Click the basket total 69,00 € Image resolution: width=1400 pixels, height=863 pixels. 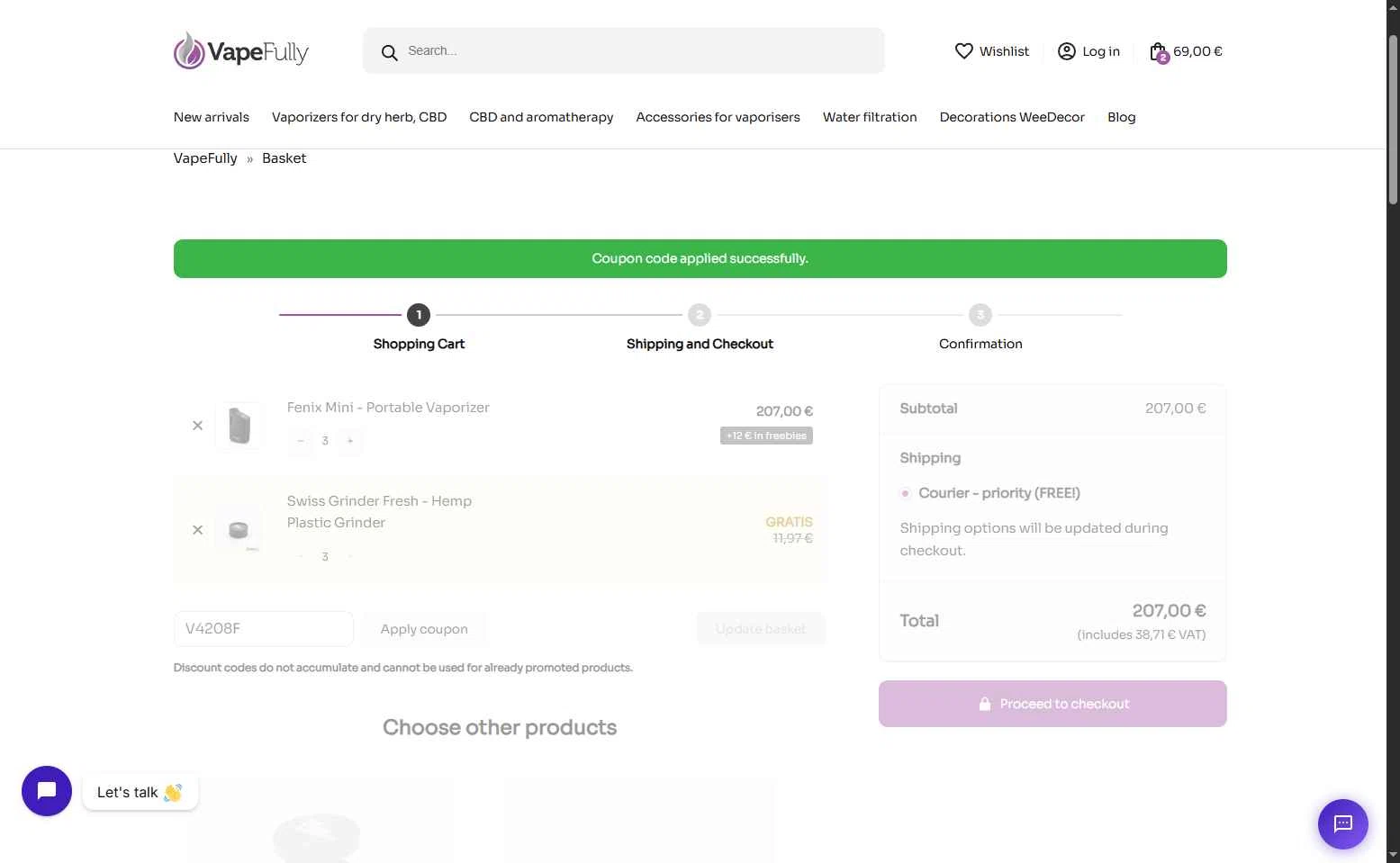[x=1197, y=51]
